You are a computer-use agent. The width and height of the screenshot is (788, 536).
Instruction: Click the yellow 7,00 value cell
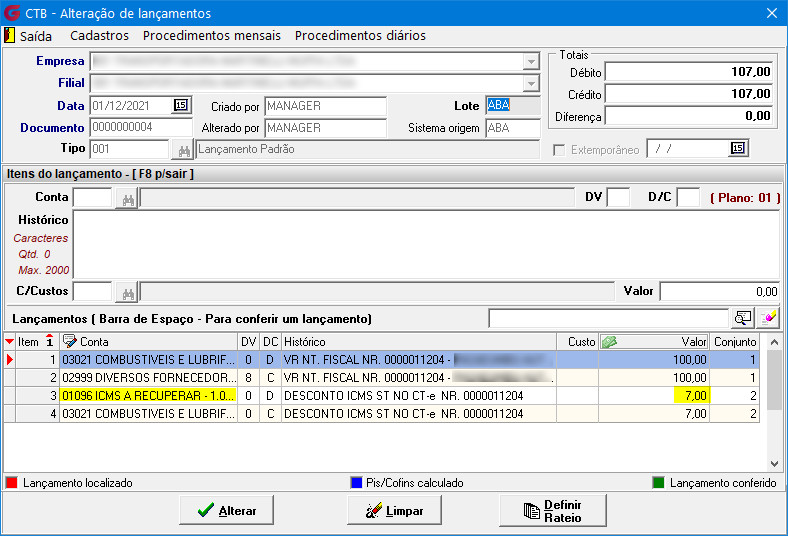click(x=692, y=396)
